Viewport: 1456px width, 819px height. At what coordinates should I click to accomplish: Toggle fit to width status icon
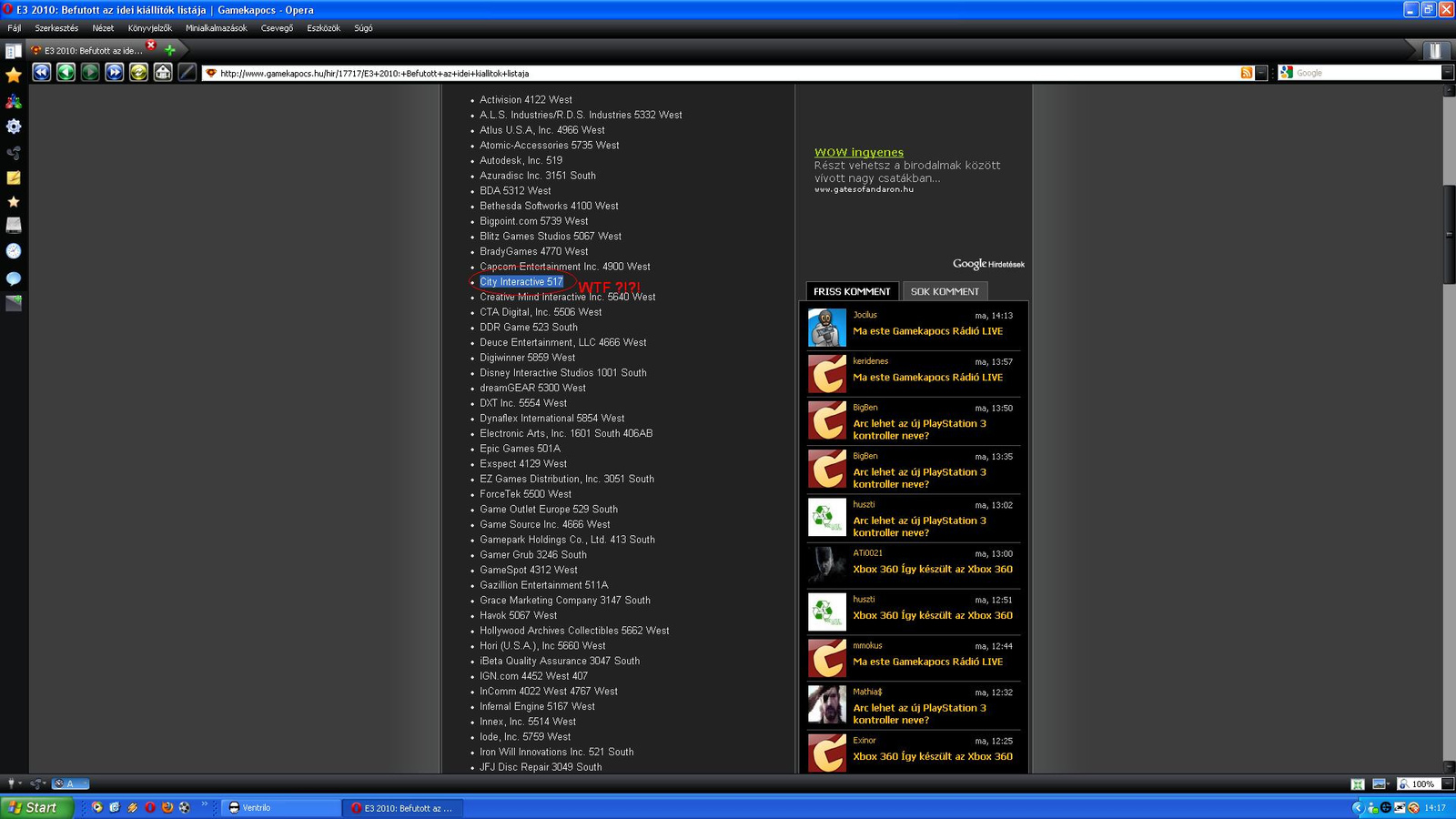1358,784
